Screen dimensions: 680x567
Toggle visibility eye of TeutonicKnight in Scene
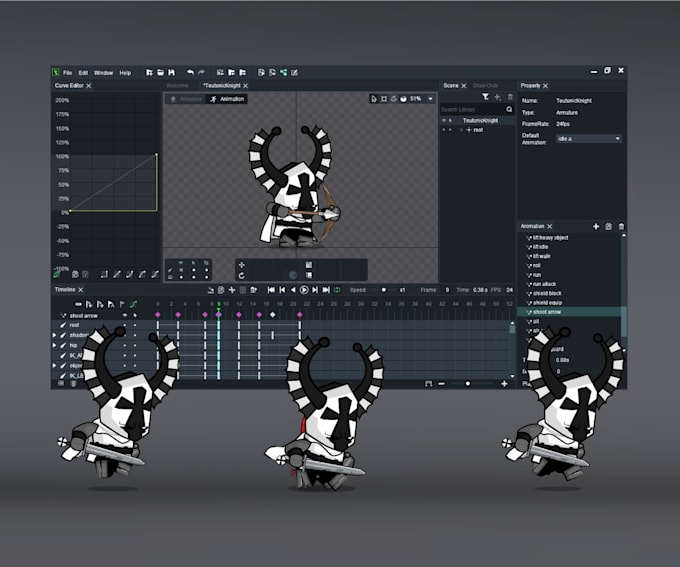(444, 120)
